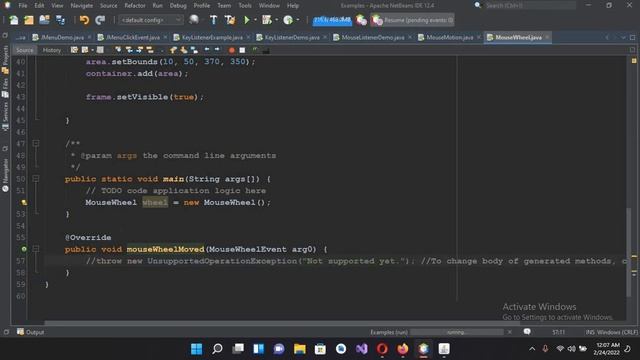The image size is (640, 360).
Task: Click the Undo arrow icon
Action: [x=84, y=20]
